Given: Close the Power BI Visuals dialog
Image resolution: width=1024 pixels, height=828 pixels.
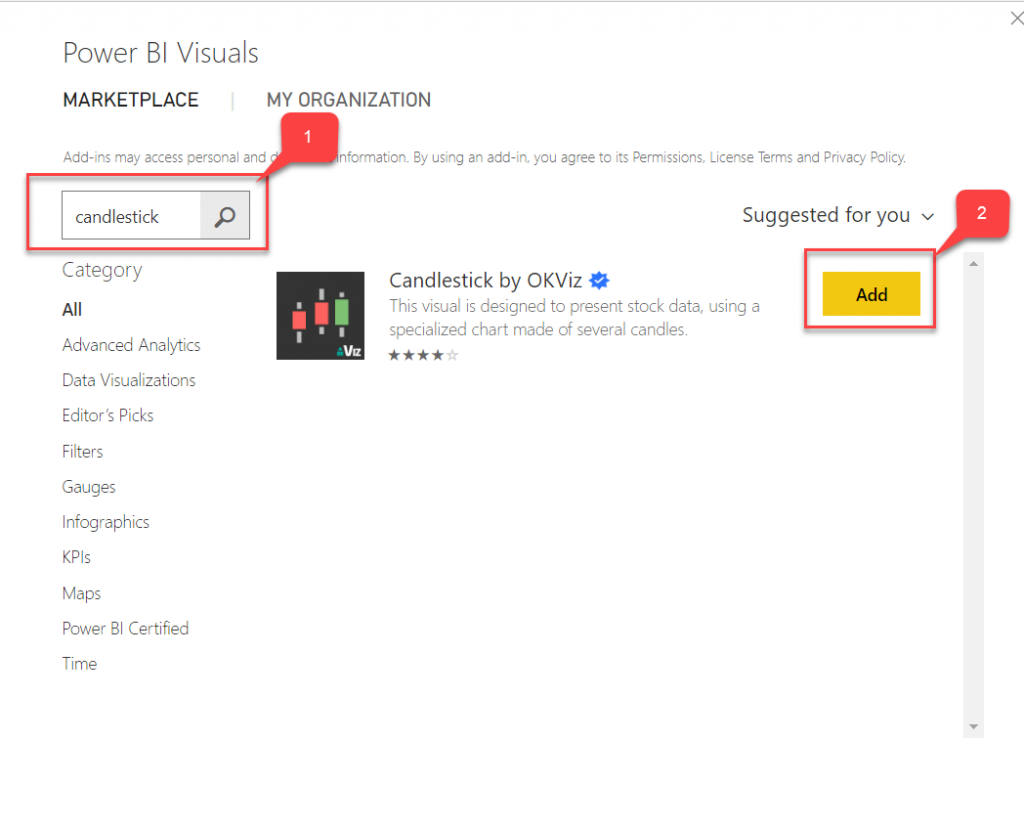Looking at the screenshot, I should pos(1016,18).
